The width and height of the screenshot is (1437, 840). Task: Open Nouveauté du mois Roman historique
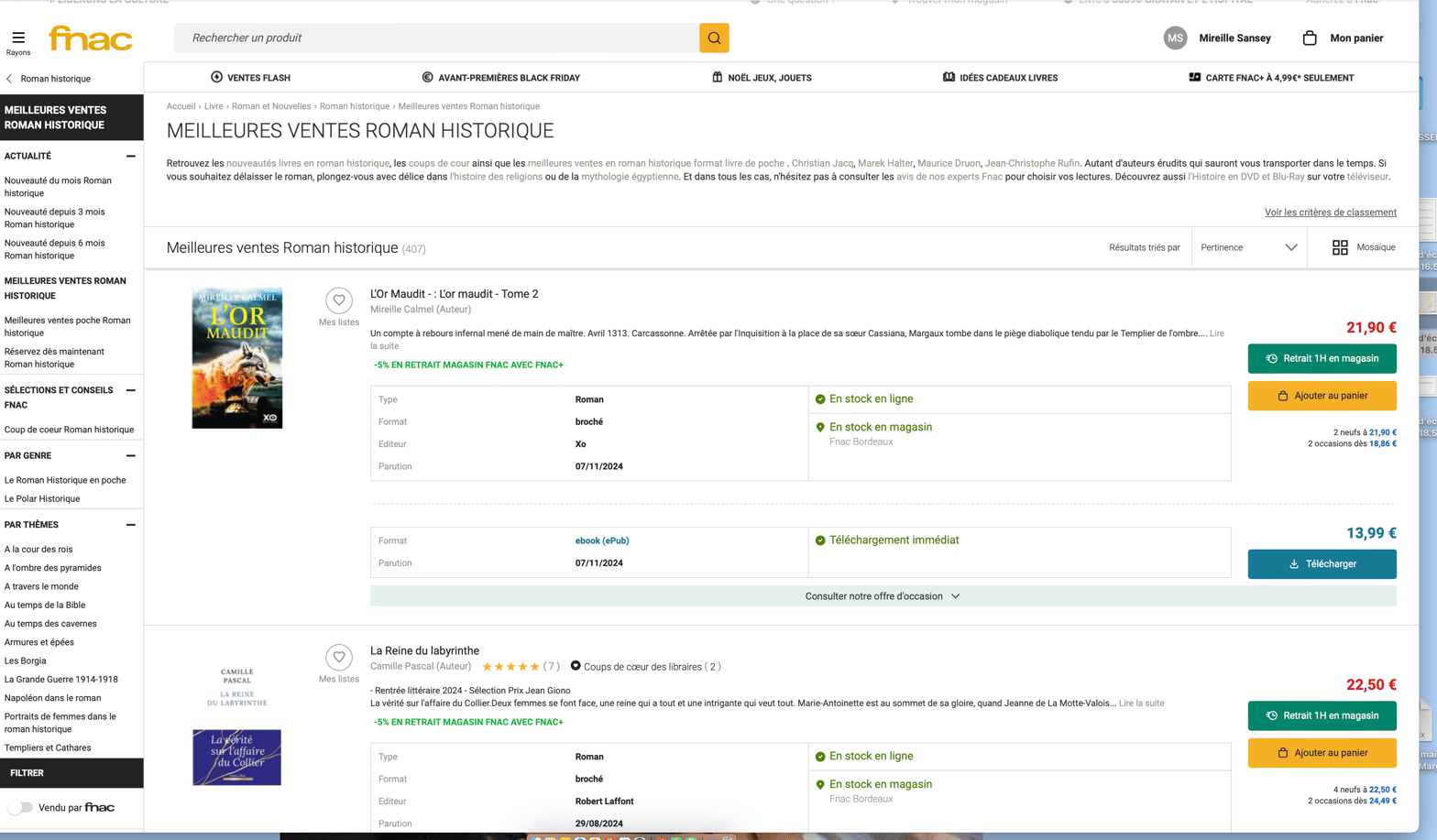tap(58, 187)
